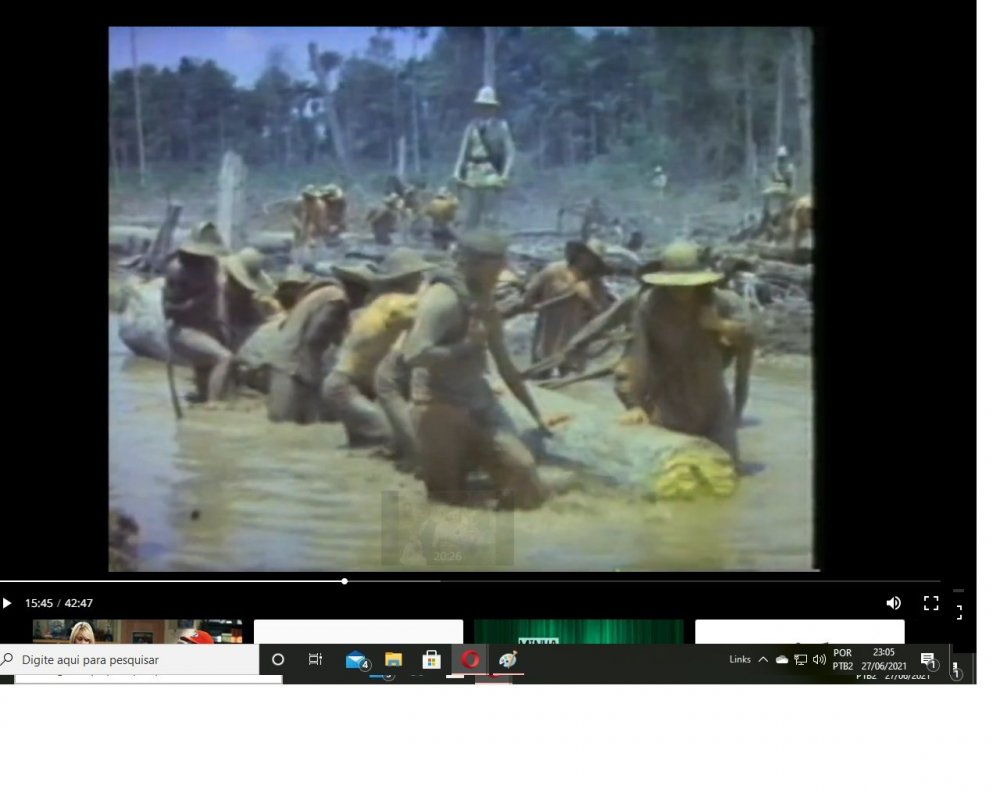Expand hidden system tray icons chevron
The image size is (1000, 800).
pyautogui.click(x=763, y=660)
